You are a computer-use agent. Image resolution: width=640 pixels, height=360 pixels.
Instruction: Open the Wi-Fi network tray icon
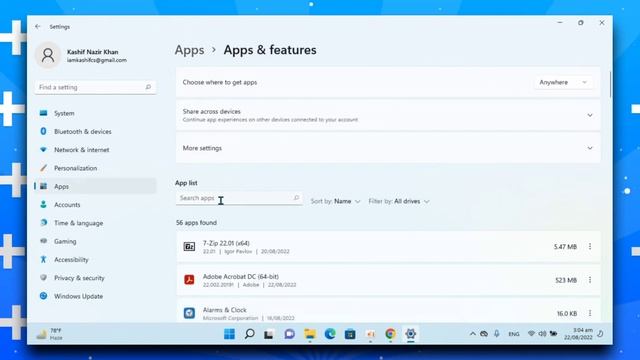(x=531, y=333)
